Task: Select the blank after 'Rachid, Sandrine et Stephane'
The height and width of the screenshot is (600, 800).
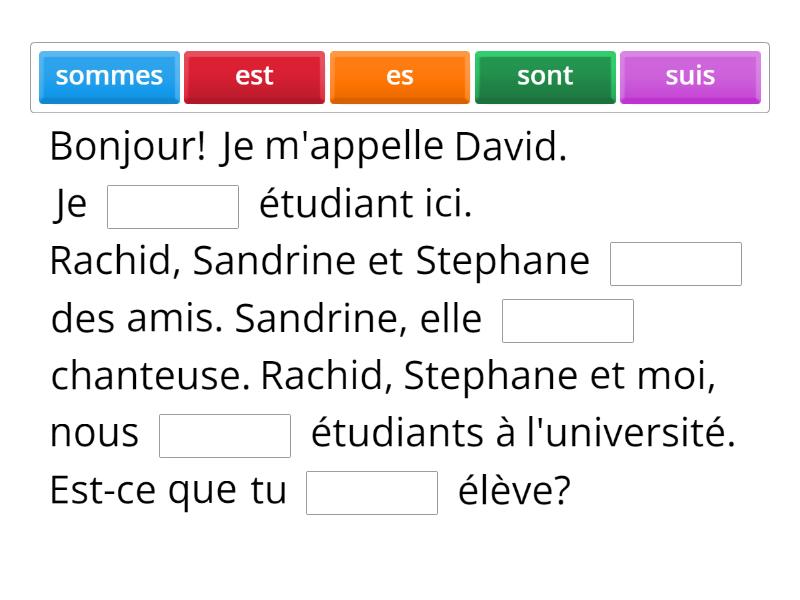Action: 676,263
